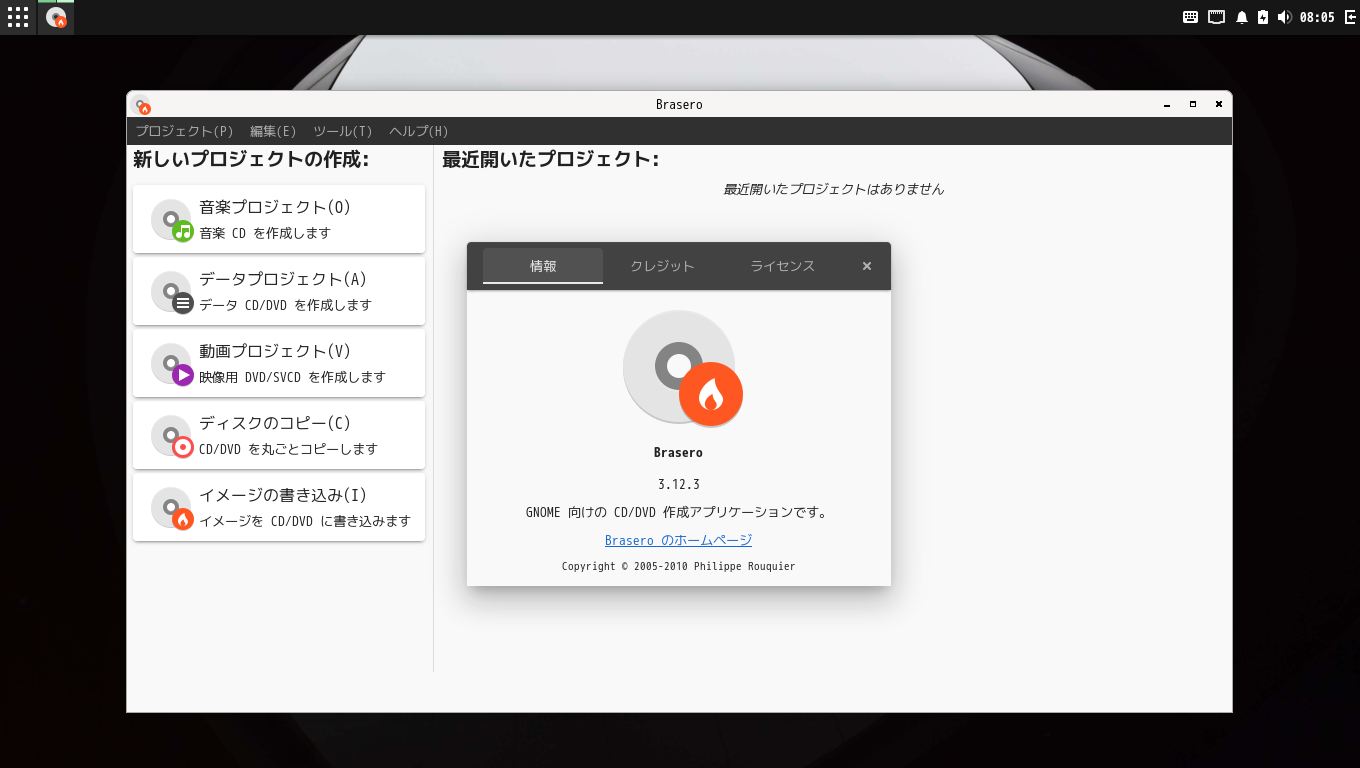The width and height of the screenshot is (1360, 768).
Task: Click the notification bell tray icon
Action: [x=1242, y=17]
